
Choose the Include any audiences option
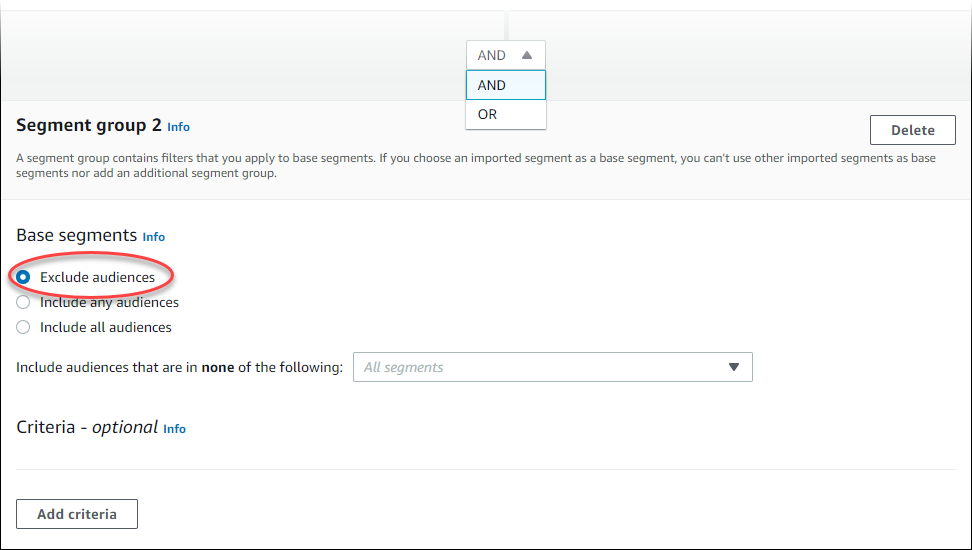pos(24,302)
